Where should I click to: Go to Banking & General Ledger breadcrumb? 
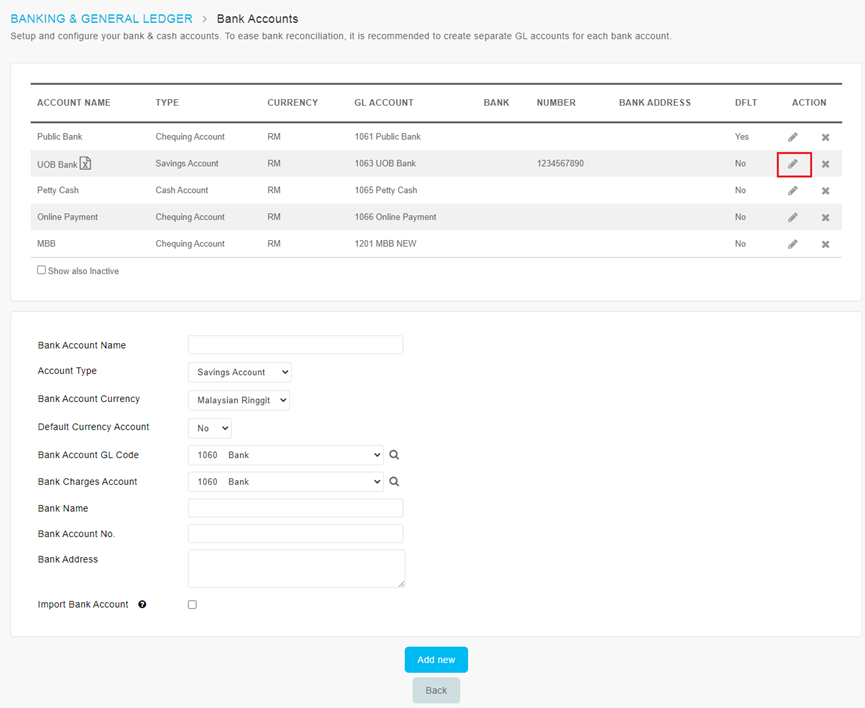click(98, 19)
